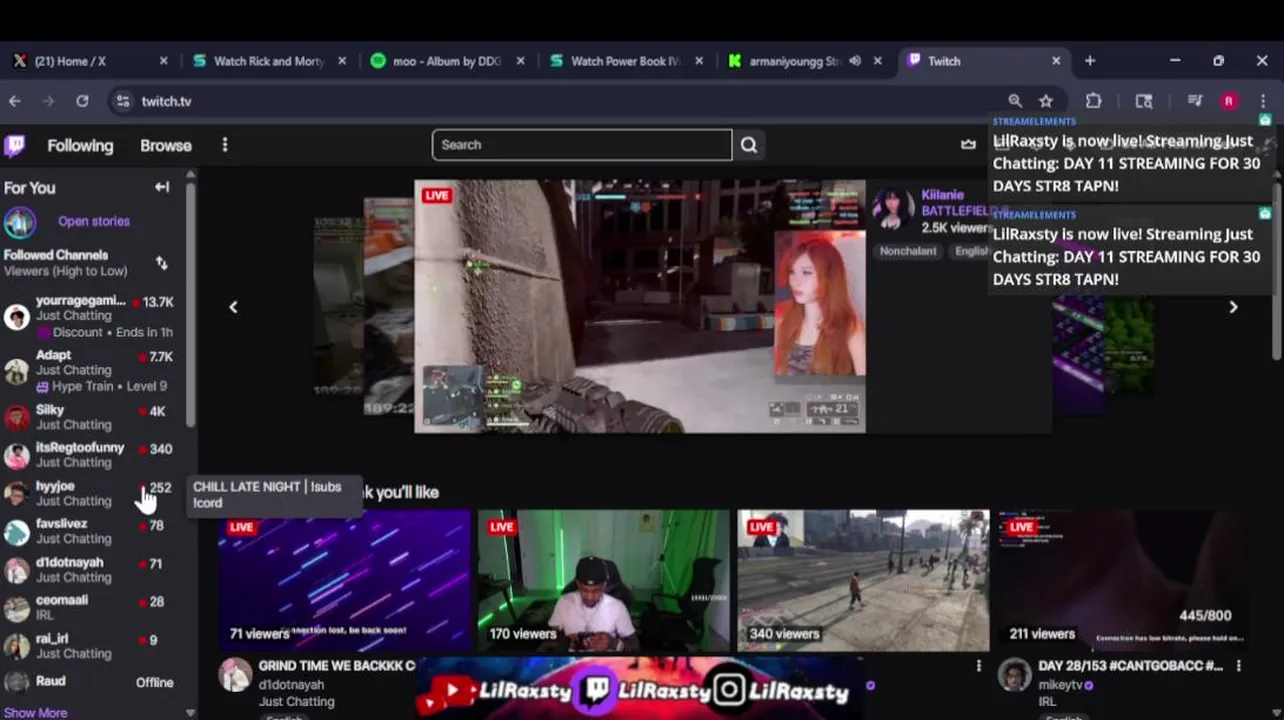Open the Following page
Image resolution: width=1284 pixels, height=720 pixels.
80,146
